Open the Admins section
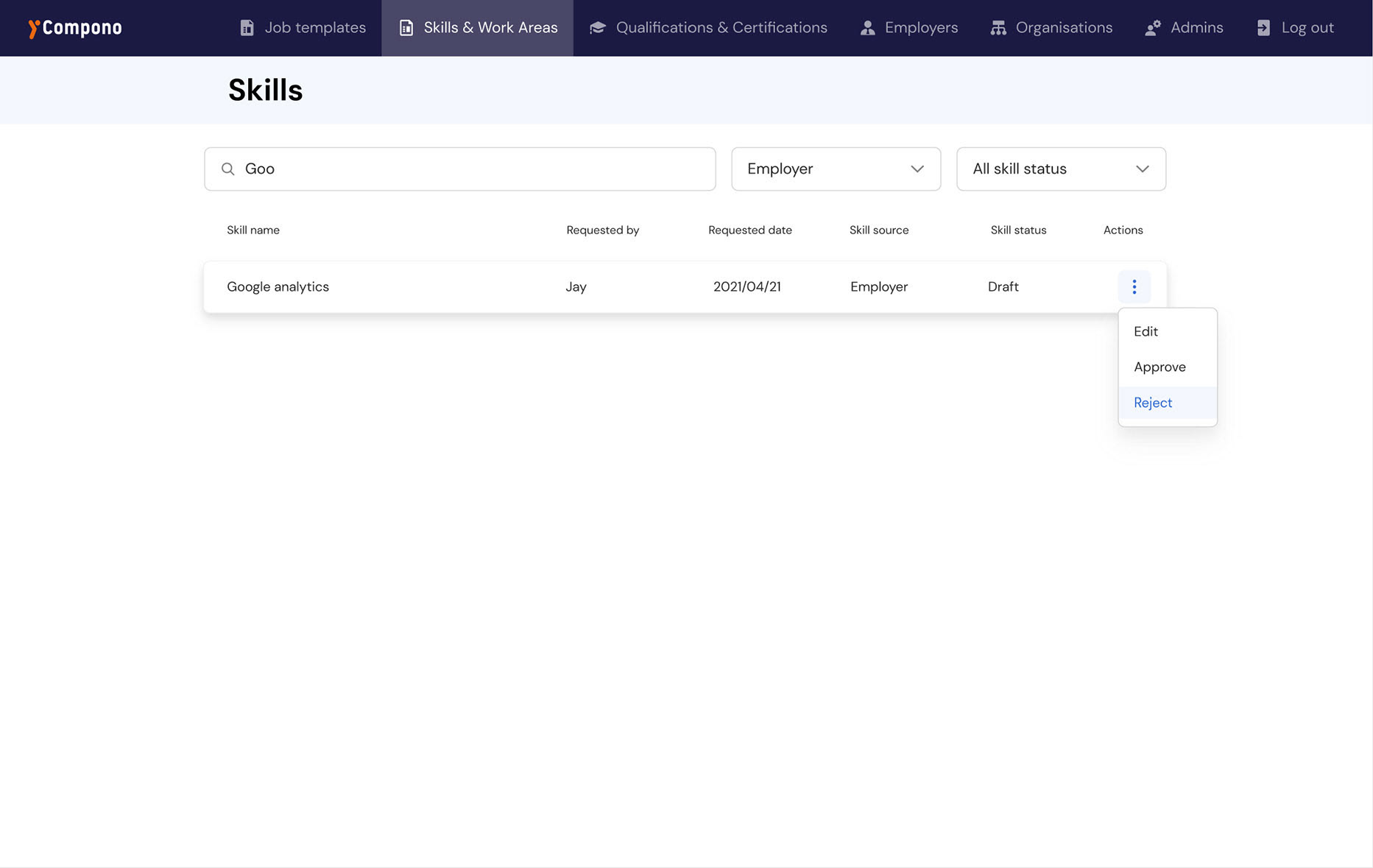 click(x=1184, y=28)
